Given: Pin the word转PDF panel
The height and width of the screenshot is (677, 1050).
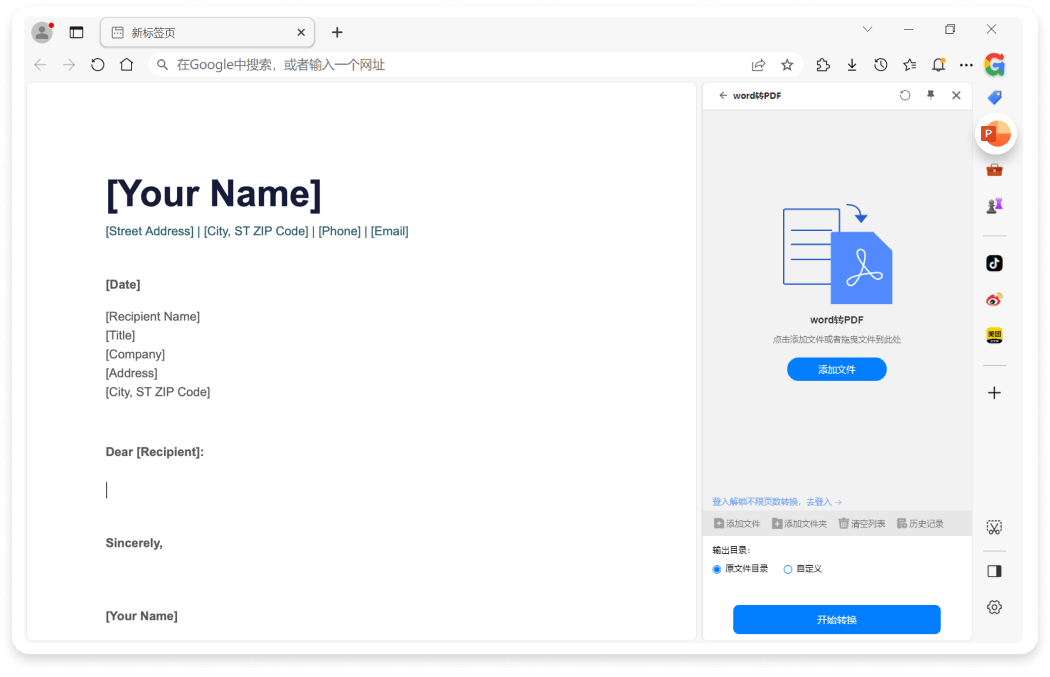Looking at the screenshot, I should coord(930,95).
